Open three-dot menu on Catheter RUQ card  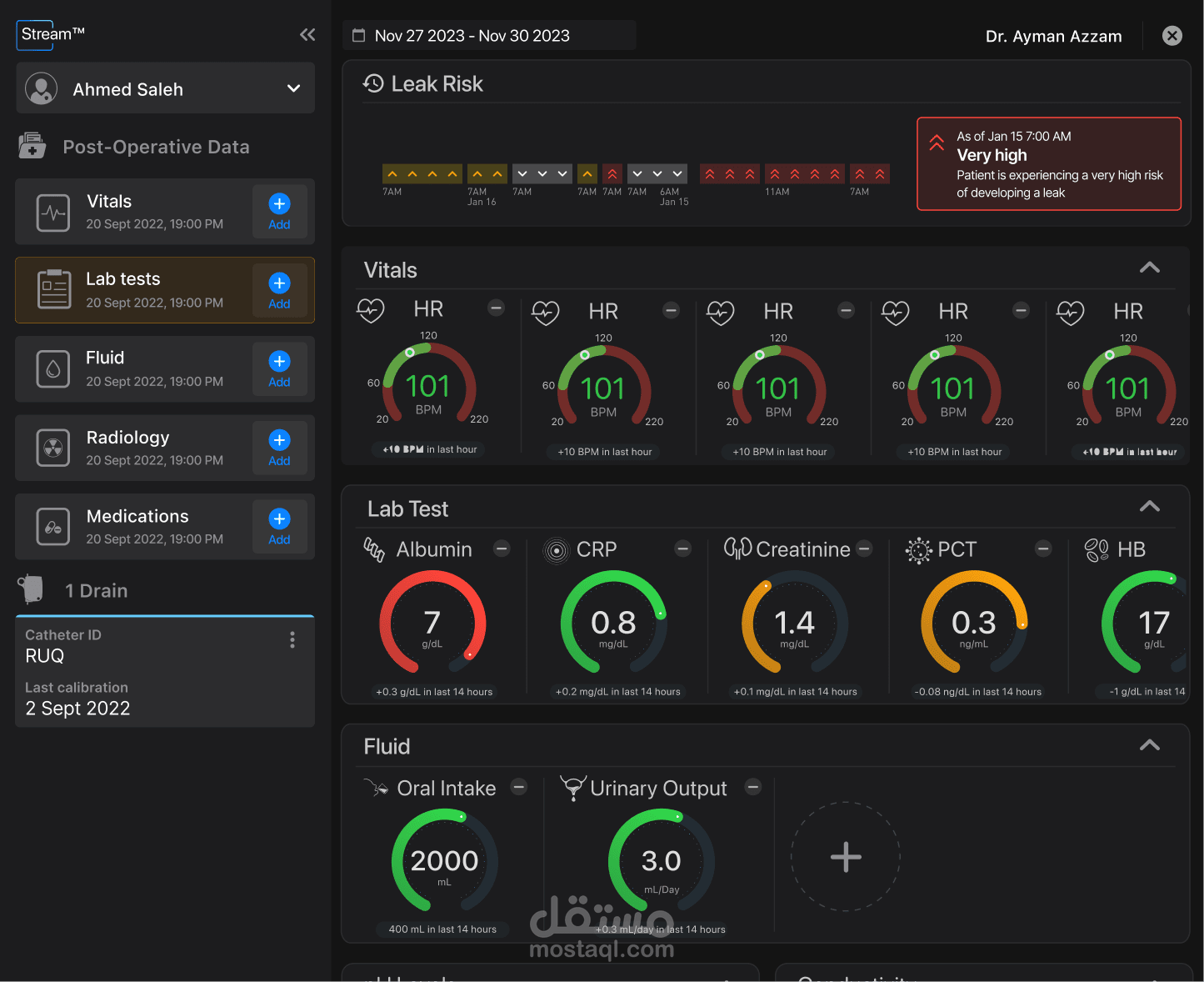point(292,639)
